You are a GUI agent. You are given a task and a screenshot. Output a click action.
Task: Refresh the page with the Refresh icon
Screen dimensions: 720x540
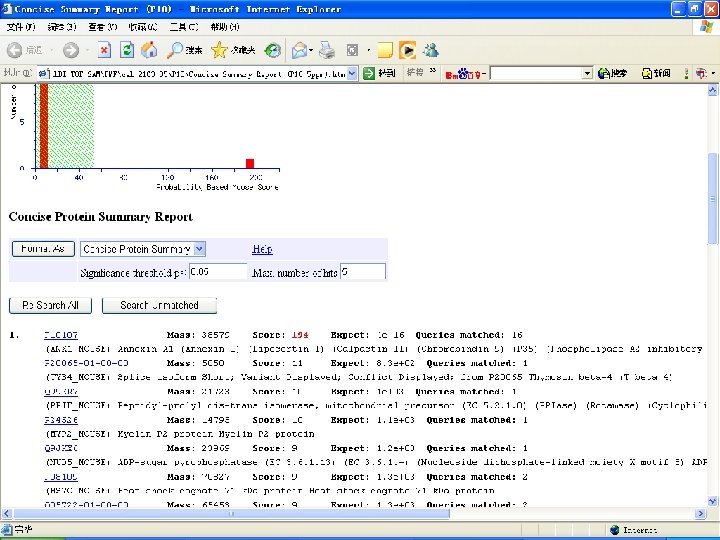127,50
